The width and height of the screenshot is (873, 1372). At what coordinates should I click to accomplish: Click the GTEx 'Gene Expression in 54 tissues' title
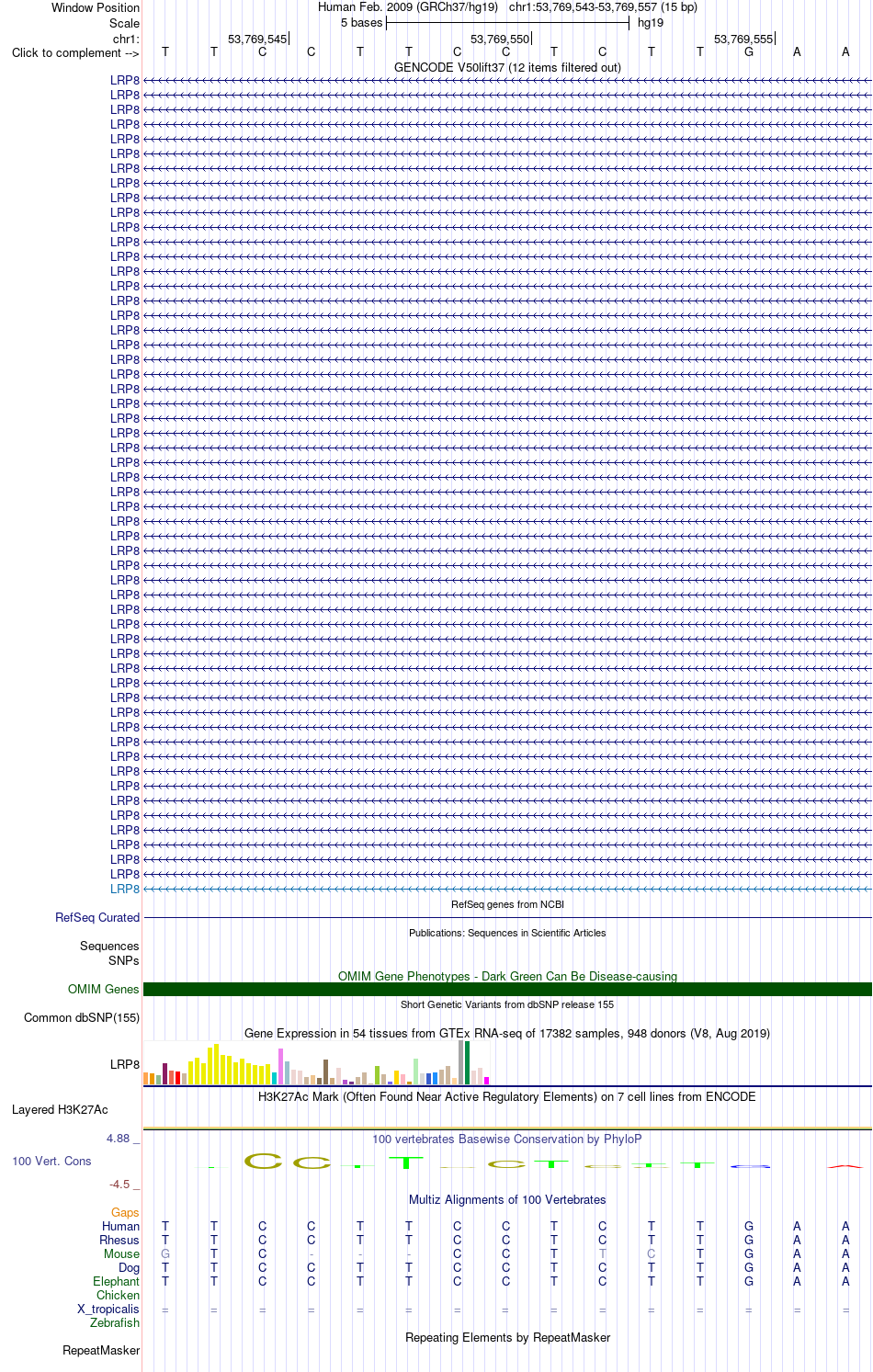[507, 1033]
